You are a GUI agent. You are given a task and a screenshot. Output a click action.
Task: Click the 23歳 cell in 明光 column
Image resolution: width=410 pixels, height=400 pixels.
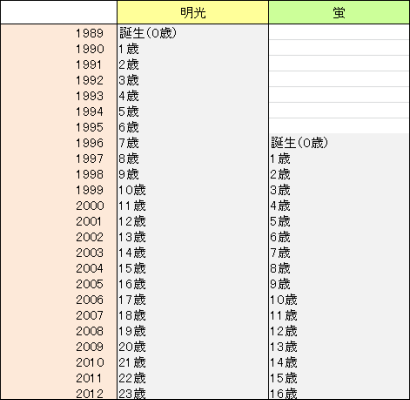[193, 394]
